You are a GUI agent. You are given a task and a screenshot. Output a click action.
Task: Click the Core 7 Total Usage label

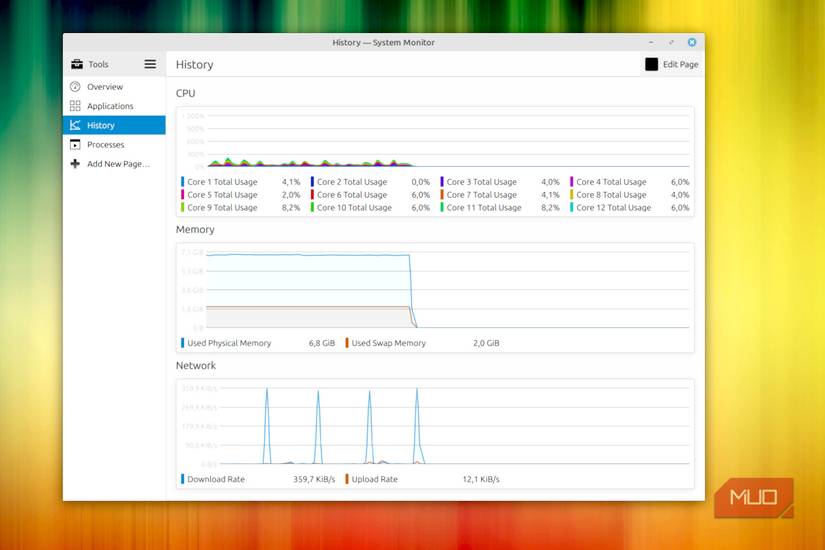(481, 195)
